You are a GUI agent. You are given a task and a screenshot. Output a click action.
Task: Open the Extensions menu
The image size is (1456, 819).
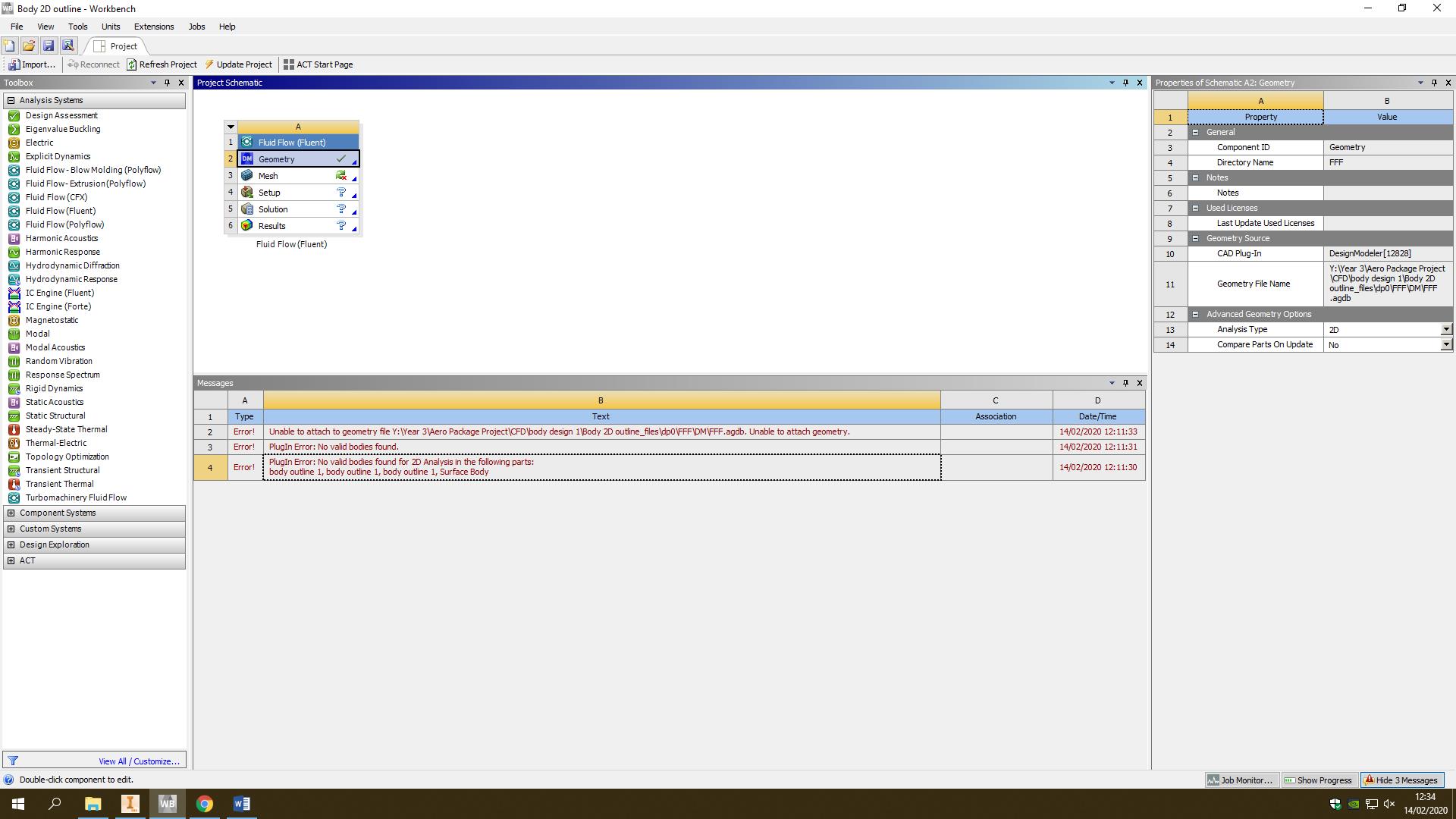154,27
